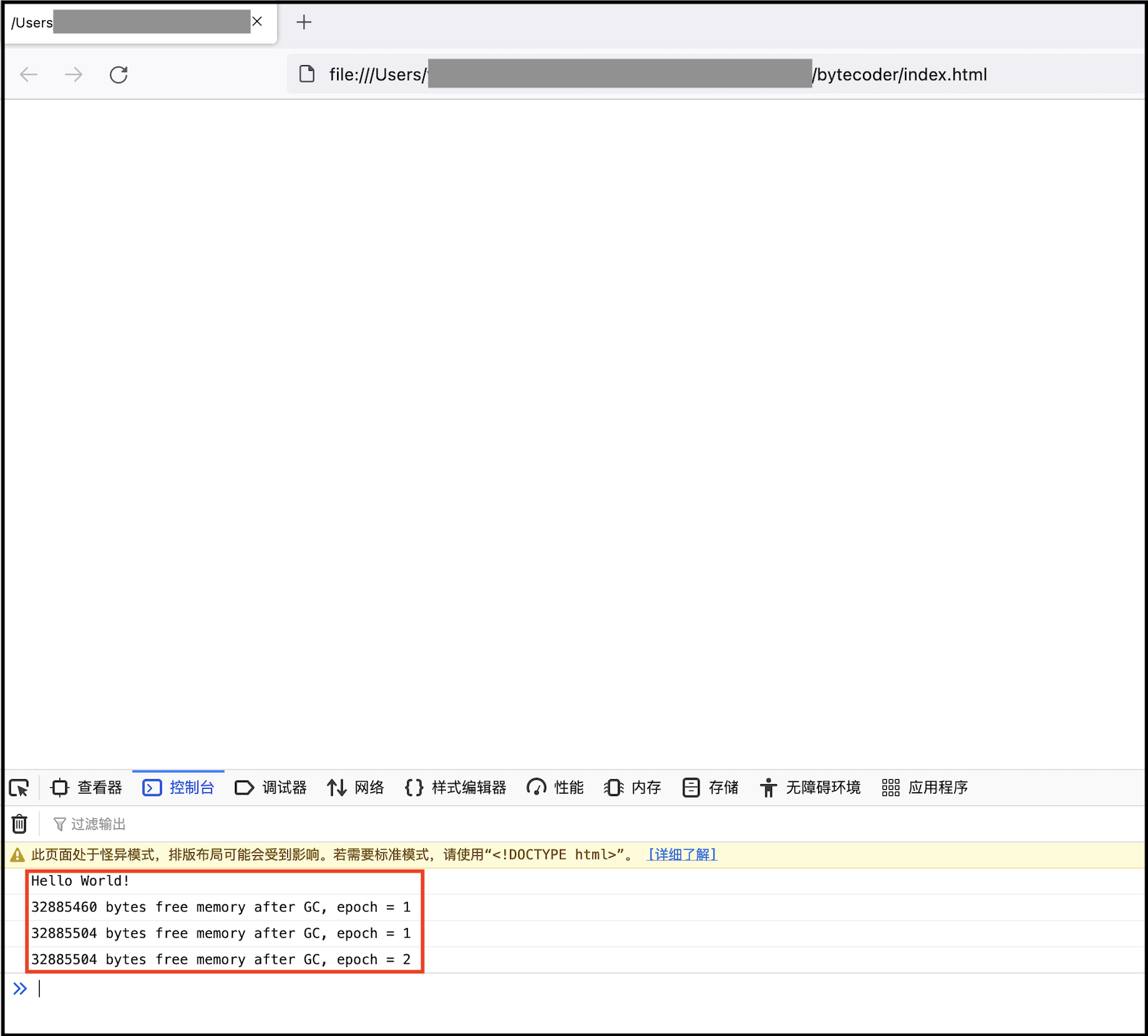Screen dimensions: 1148x1036
Task: Open the 查看器 inspector tab
Action: coord(86,787)
